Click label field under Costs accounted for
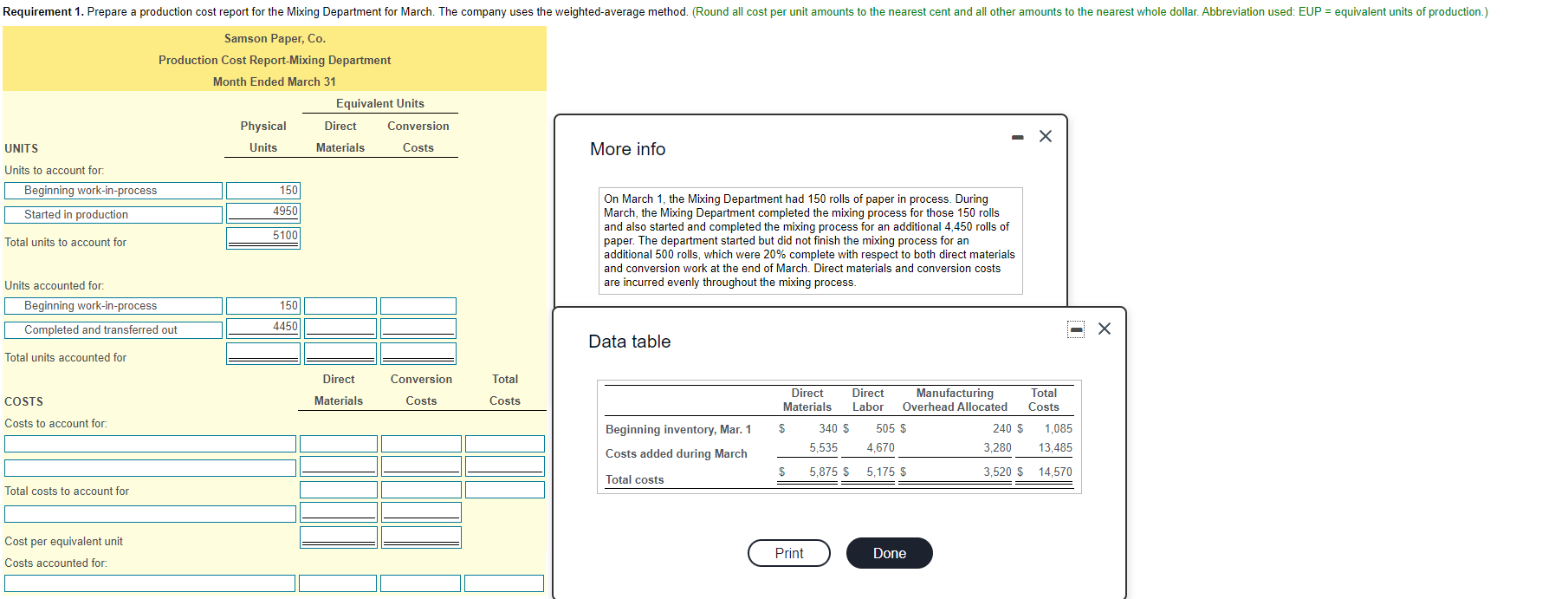This screenshot has height=599, width=1568. tap(150, 583)
